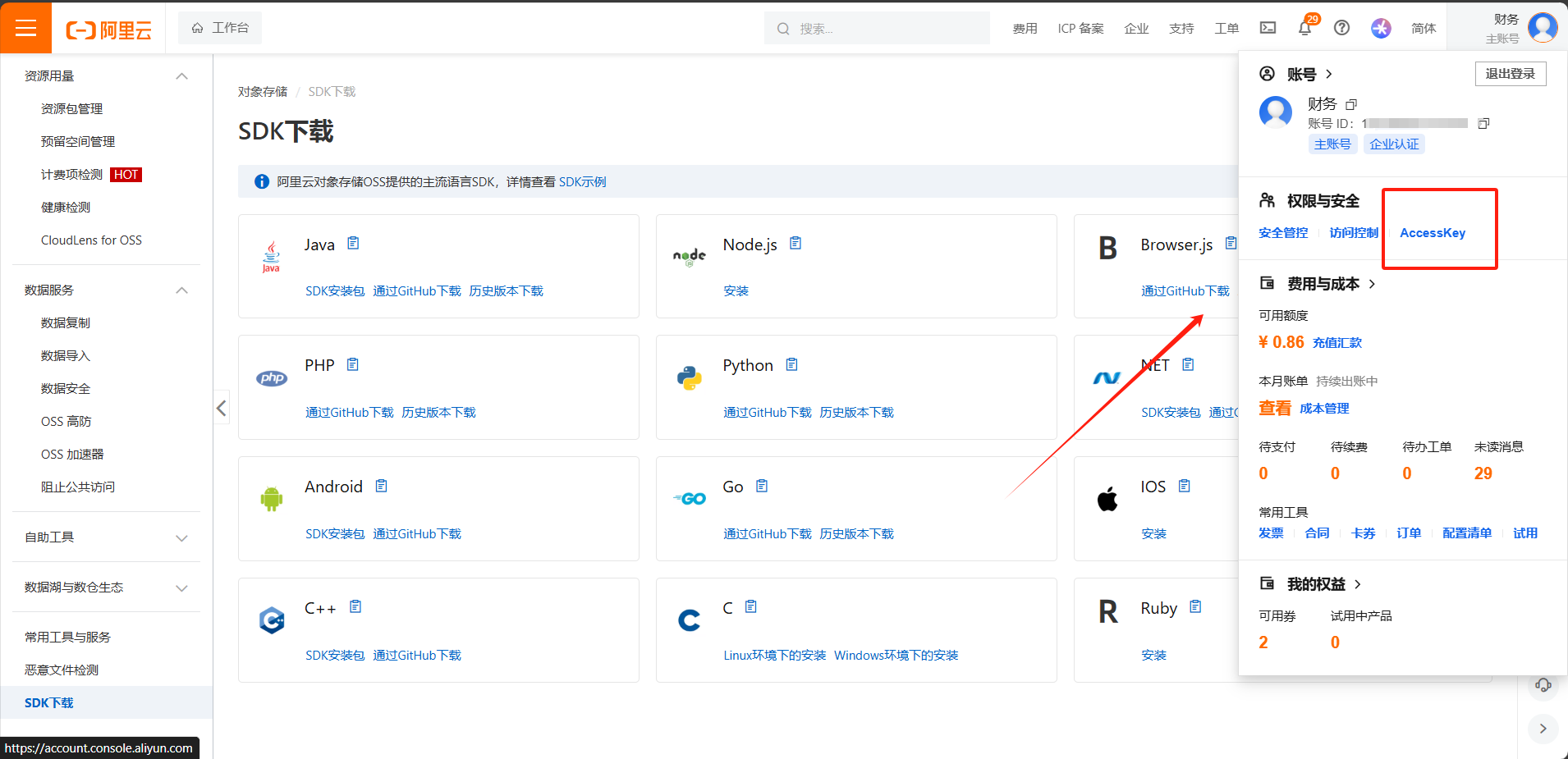Open the Android documentation icon

pyautogui.click(x=381, y=486)
